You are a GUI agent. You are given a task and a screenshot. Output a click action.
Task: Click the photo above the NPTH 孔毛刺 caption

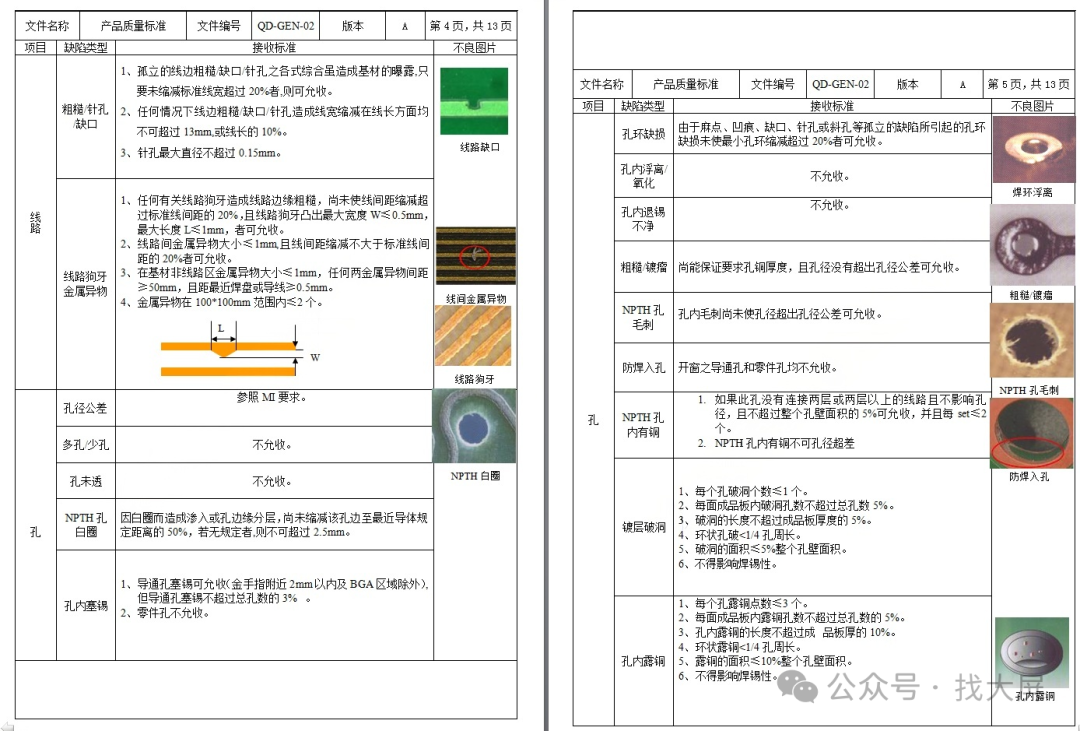[1032, 340]
